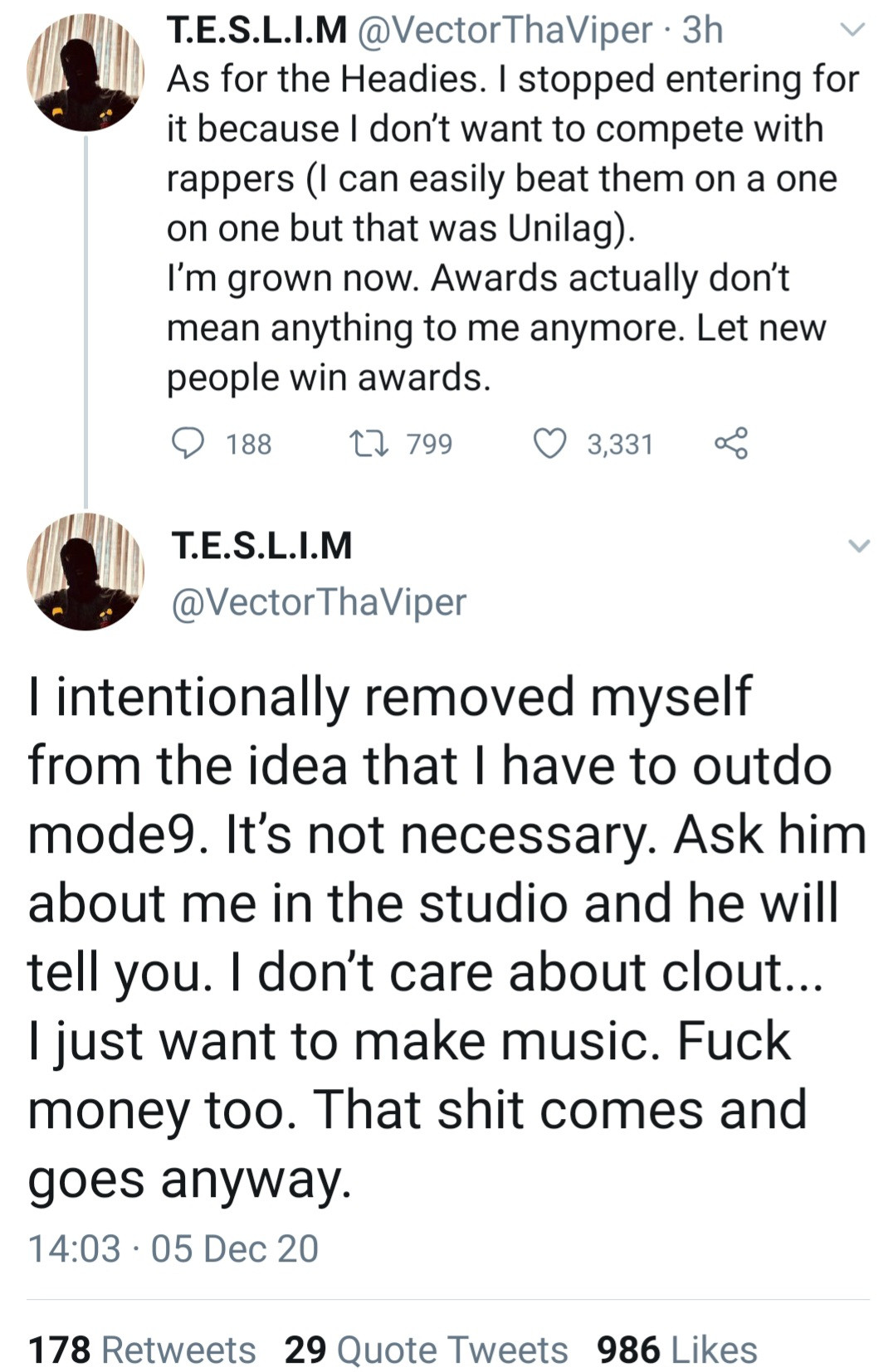Click the reply icon on the Headies tweet
Image resolution: width=893 pixels, height=1372 pixels.
(188, 443)
